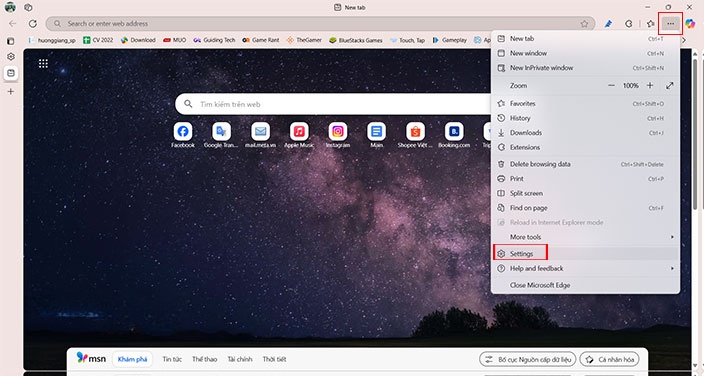Viewport: 704px width, 376px height.
Task: Open the Download bookmark
Action: pyautogui.click(x=138, y=40)
